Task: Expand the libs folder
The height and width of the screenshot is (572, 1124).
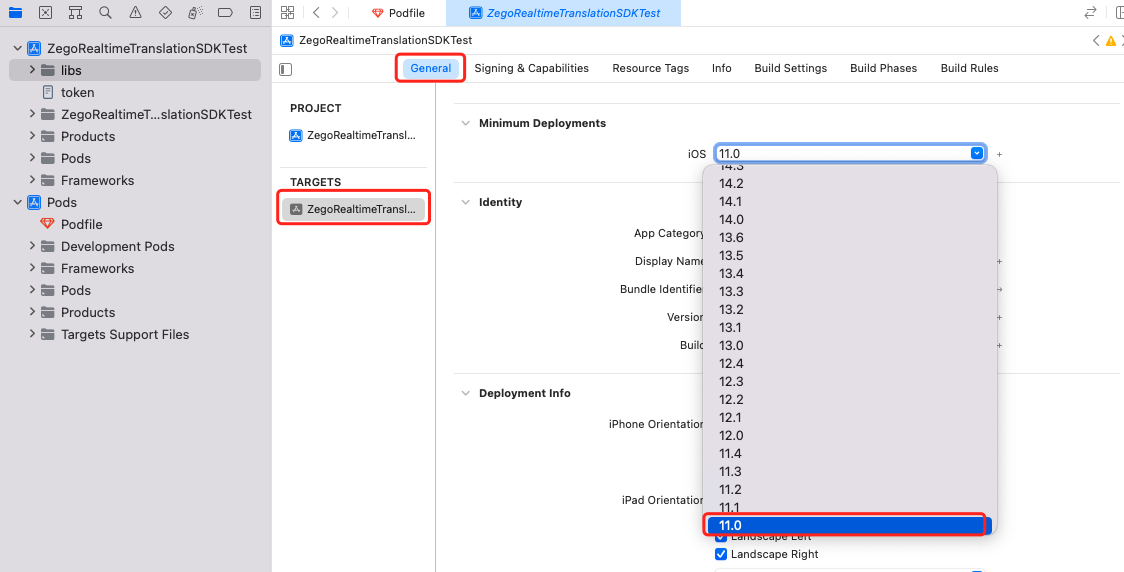Action: click(32, 70)
